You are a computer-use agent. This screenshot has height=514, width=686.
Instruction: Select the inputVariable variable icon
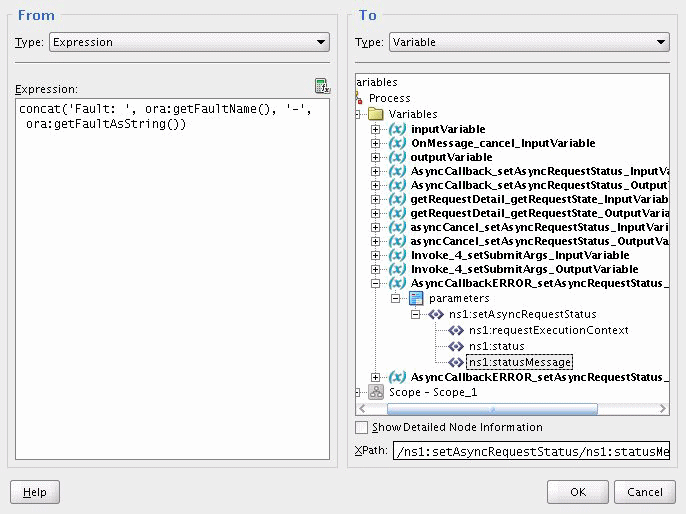(x=397, y=129)
